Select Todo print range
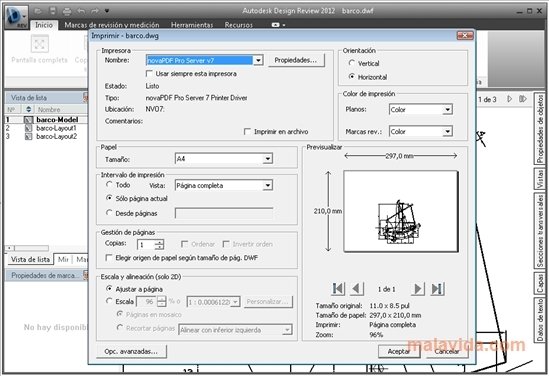The image size is (549, 376). tap(109, 184)
